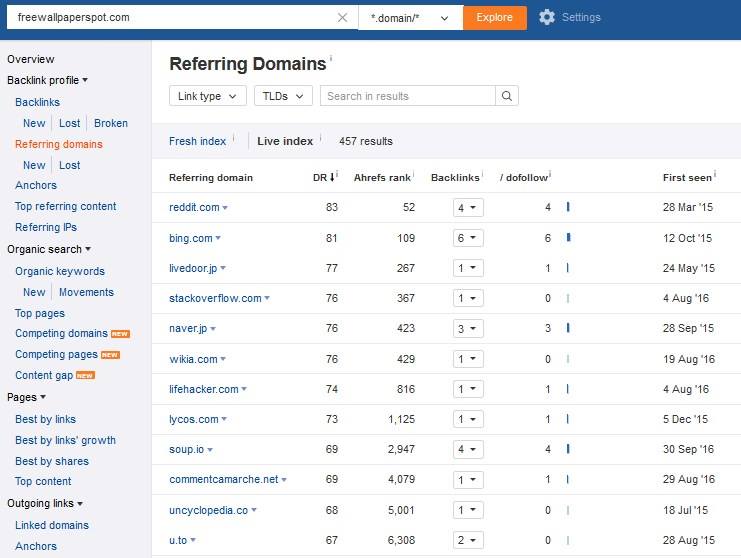Switch to the Fresh index tab
The height and width of the screenshot is (558, 741).
[x=197, y=141]
